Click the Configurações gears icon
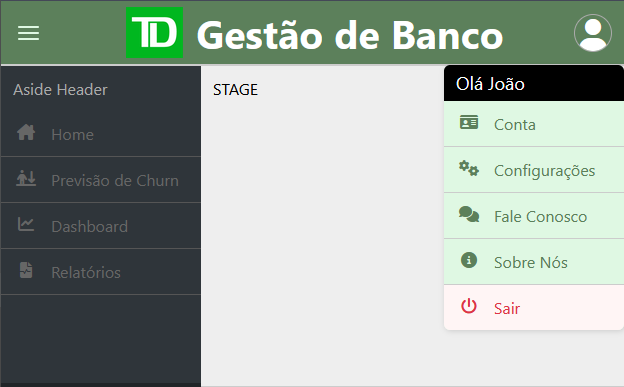 click(469, 168)
